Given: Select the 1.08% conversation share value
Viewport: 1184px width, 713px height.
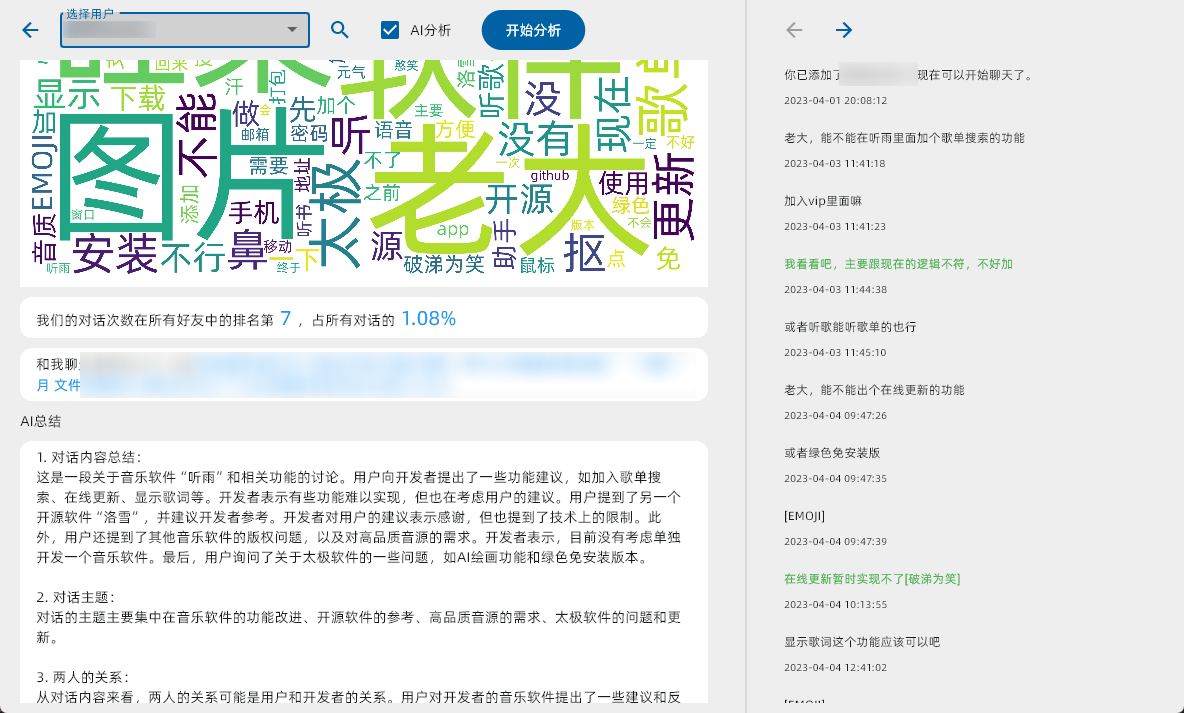Looking at the screenshot, I should 428,319.
